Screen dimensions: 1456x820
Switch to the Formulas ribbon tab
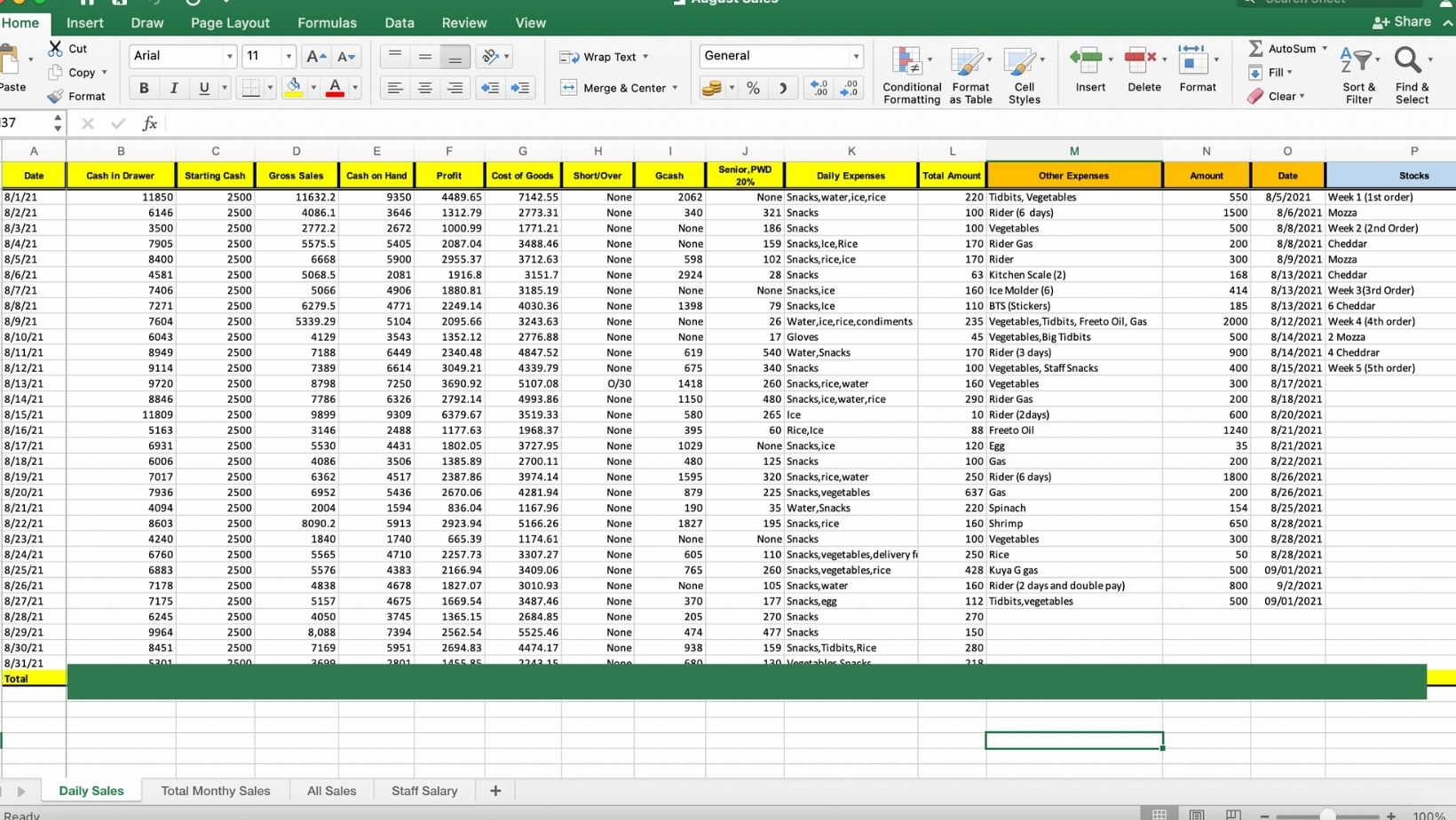click(327, 23)
